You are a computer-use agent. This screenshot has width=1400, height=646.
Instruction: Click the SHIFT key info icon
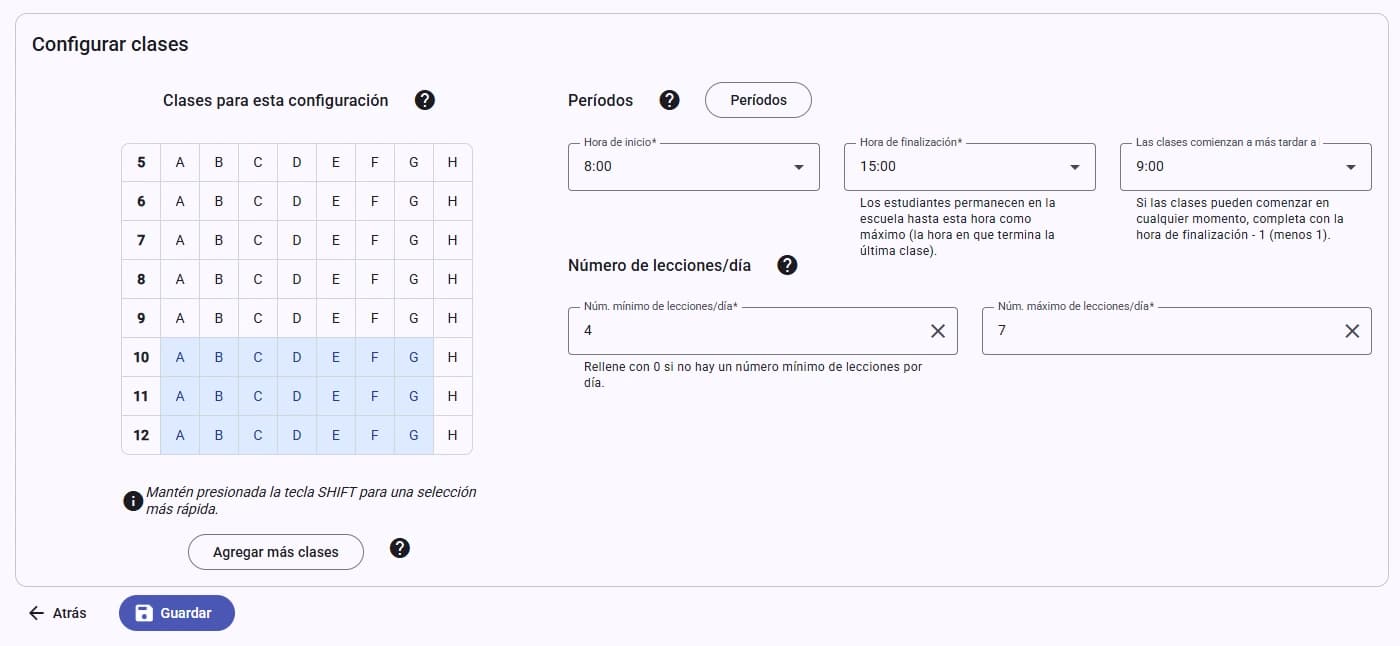132,501
